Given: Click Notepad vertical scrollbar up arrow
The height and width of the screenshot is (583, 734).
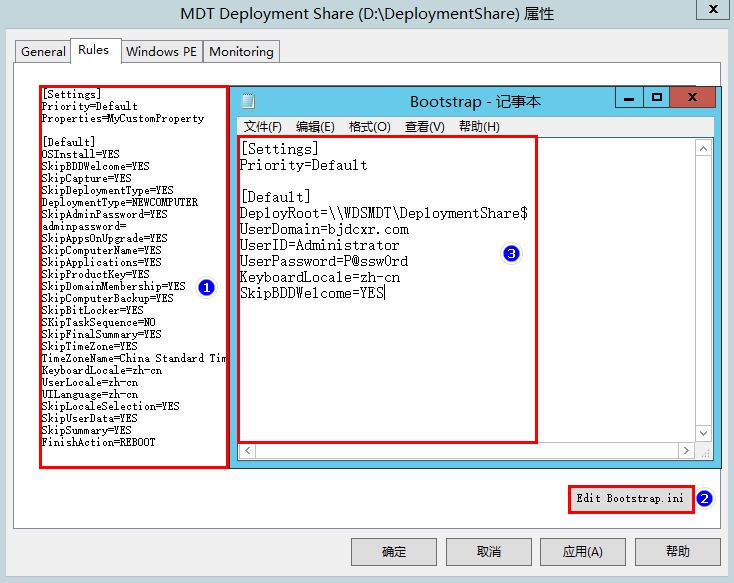Looking at the screenshot, I should tap(703, 149).
